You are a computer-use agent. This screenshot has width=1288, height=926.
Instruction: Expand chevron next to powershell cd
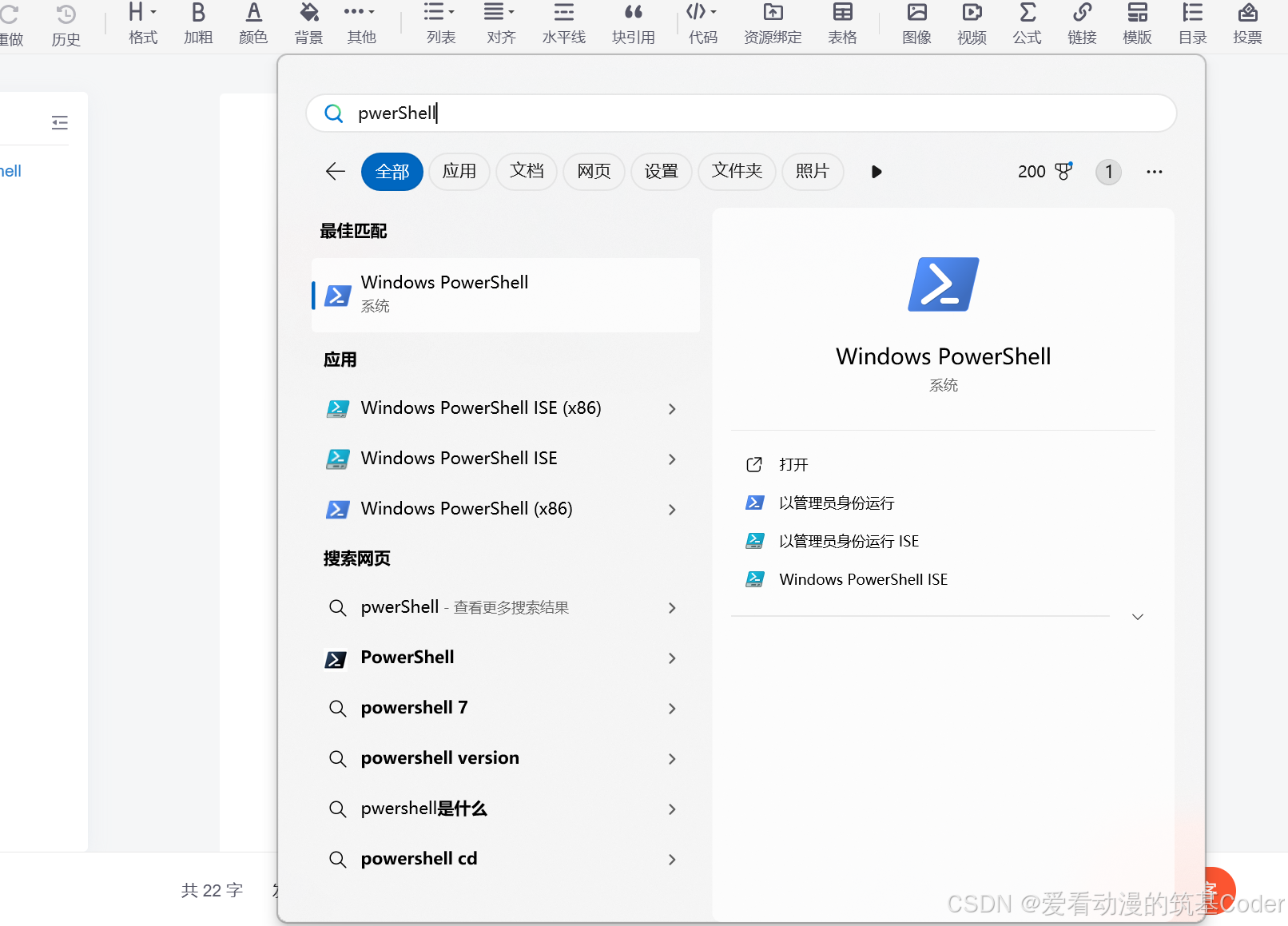(672, 860)
